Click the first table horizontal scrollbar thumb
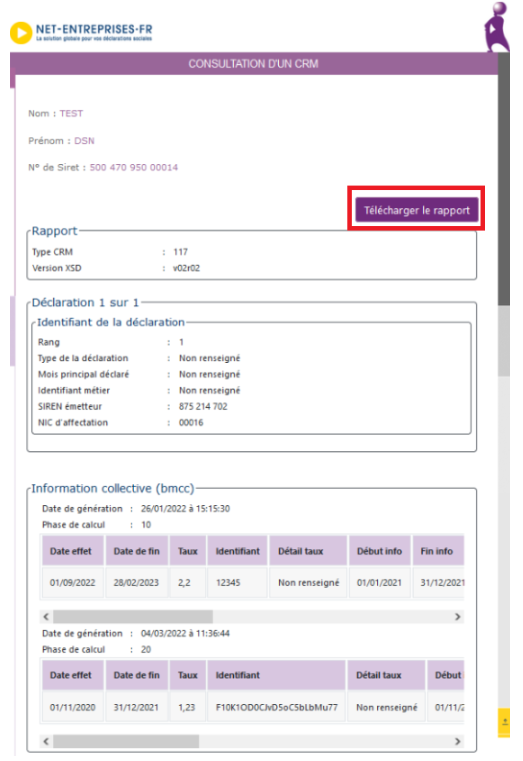 point(133,616)
